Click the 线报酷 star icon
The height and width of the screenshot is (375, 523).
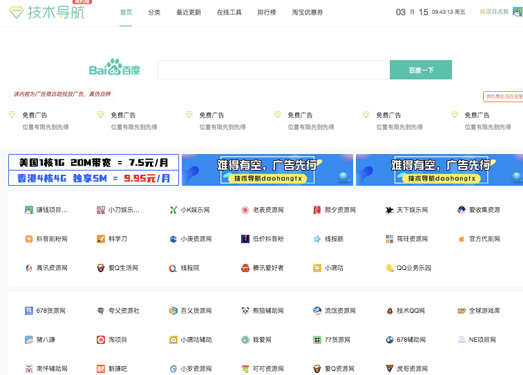pyautogui.click(x=317, y=239)
